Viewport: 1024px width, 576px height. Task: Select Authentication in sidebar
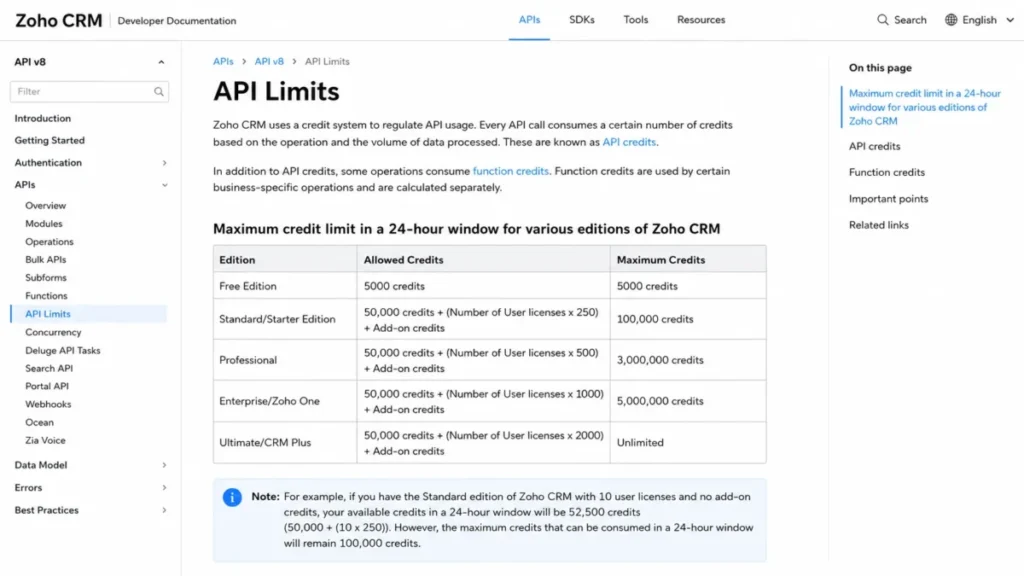pos(48,163)
